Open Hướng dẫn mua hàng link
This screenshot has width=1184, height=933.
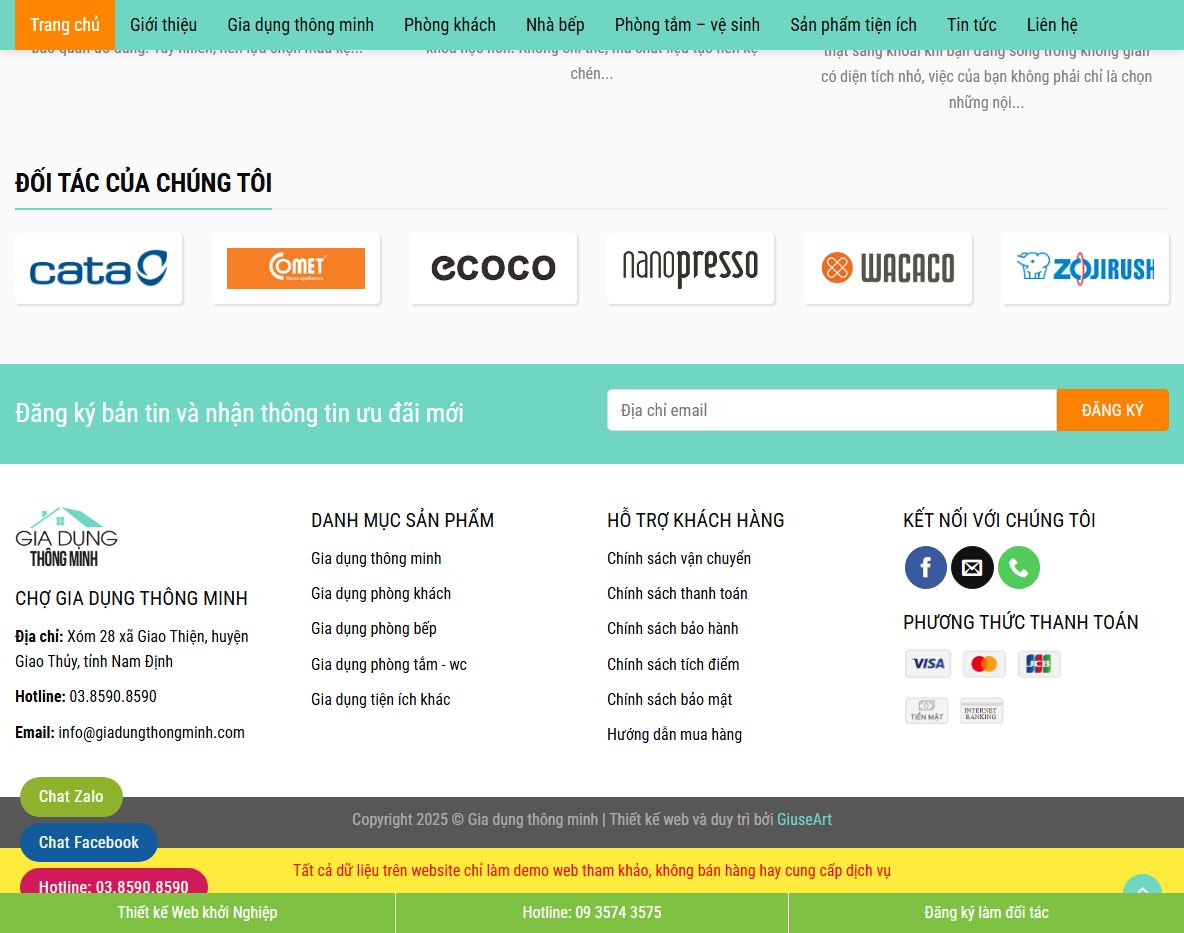coord(674,734)
